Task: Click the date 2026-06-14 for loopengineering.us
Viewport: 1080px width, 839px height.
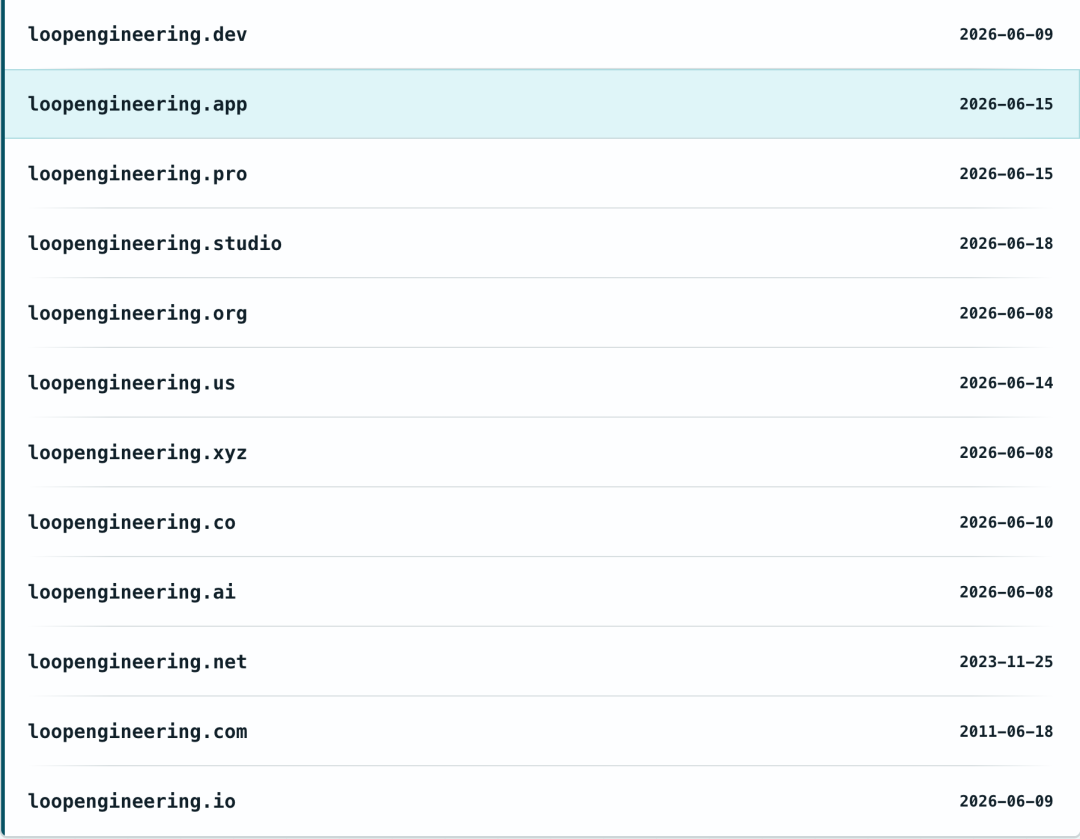Action: 1006,383
